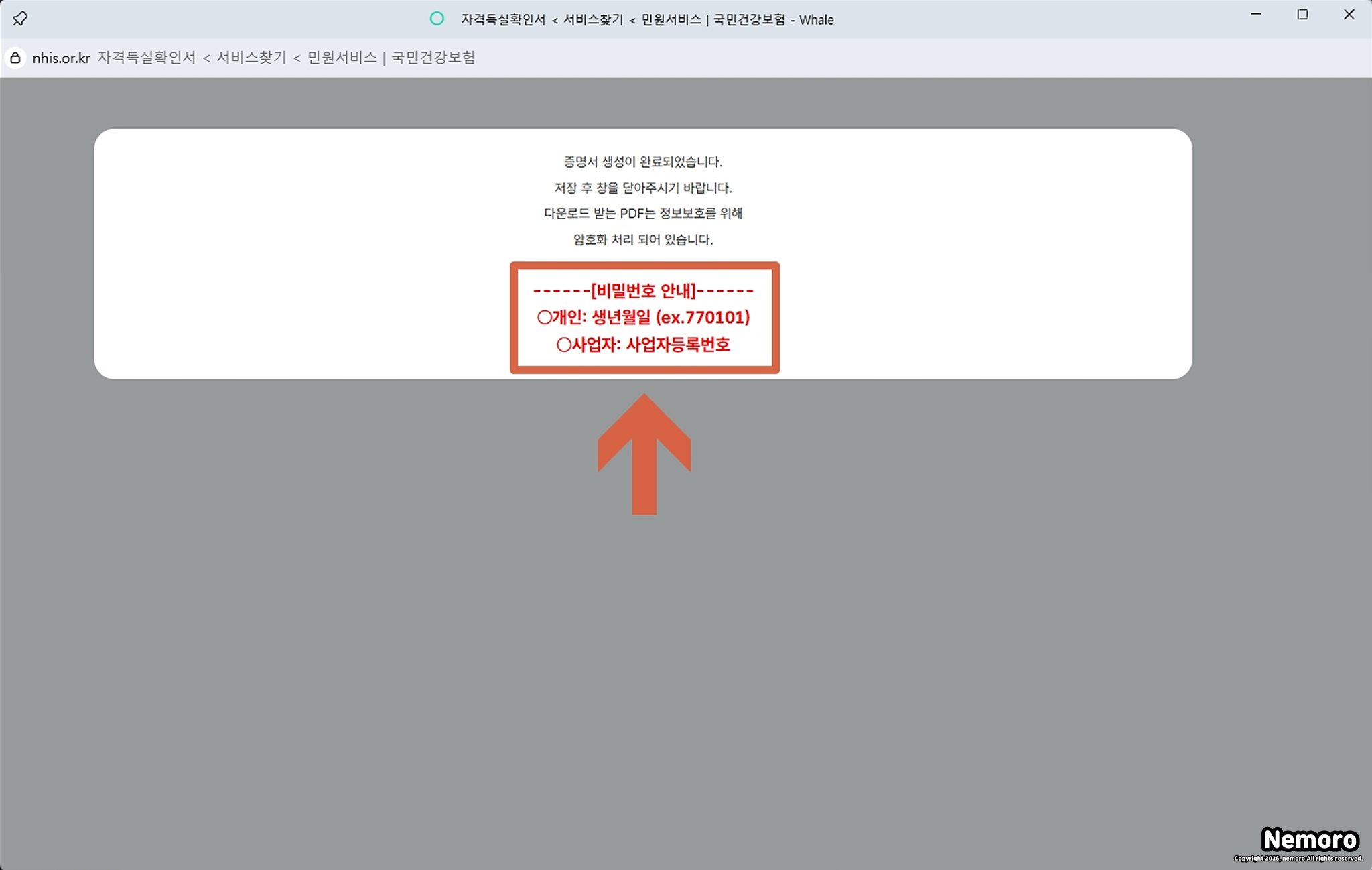The image size is (1372, 870).
Task: Open site info via lock icon
Action: point(15,58)
